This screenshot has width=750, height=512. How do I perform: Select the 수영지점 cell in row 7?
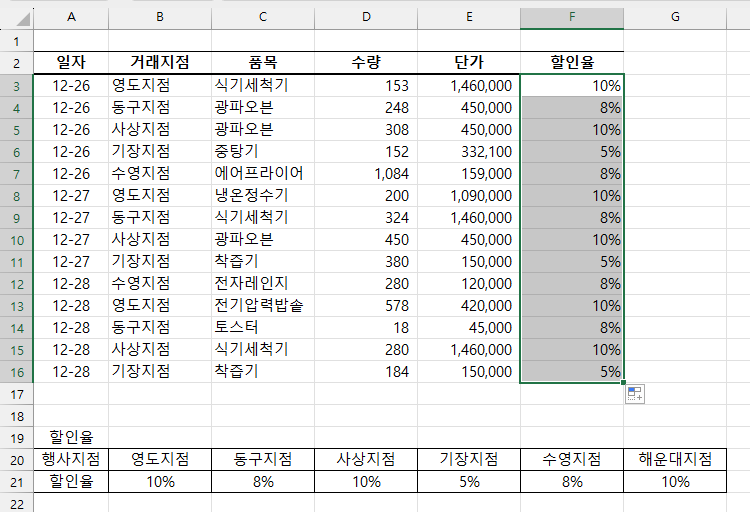[x=160, y=173]
